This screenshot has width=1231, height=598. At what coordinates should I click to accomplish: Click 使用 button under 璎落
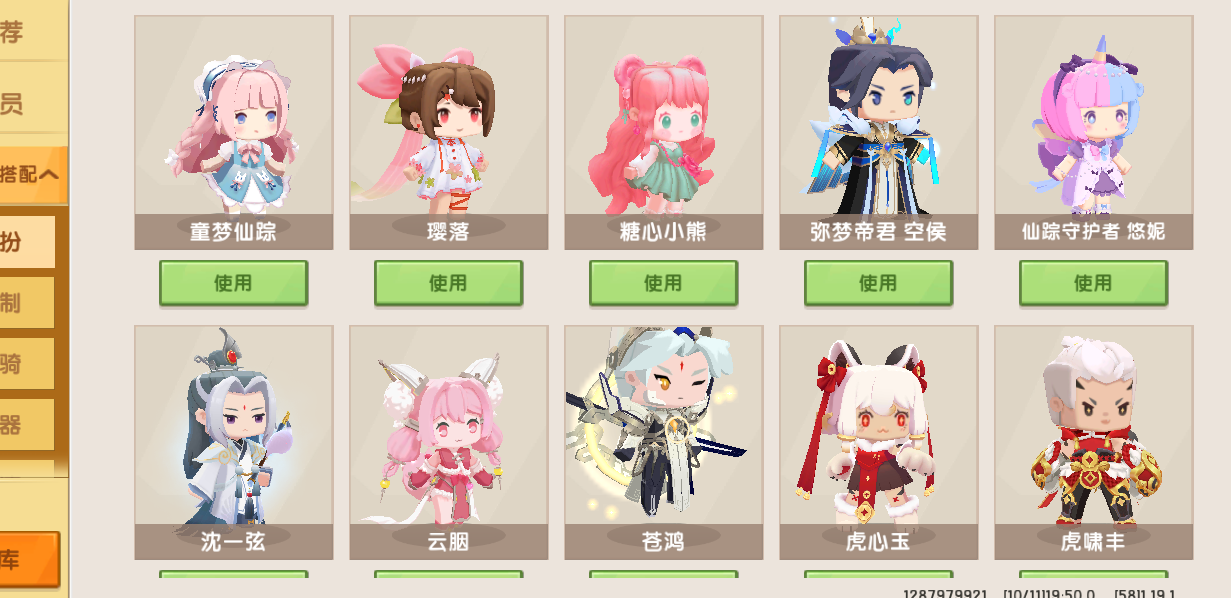click(448, 283)
